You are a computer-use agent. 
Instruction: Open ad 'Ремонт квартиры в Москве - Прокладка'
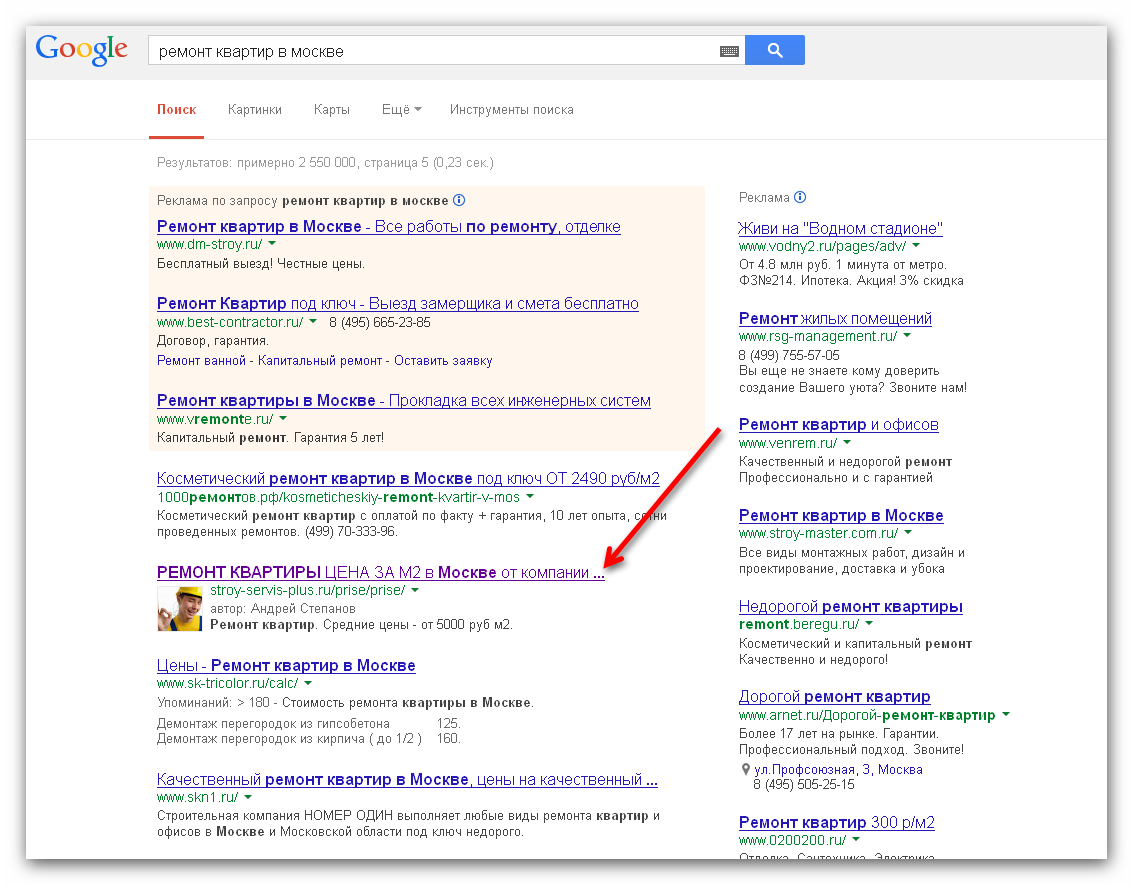(404, 400)
